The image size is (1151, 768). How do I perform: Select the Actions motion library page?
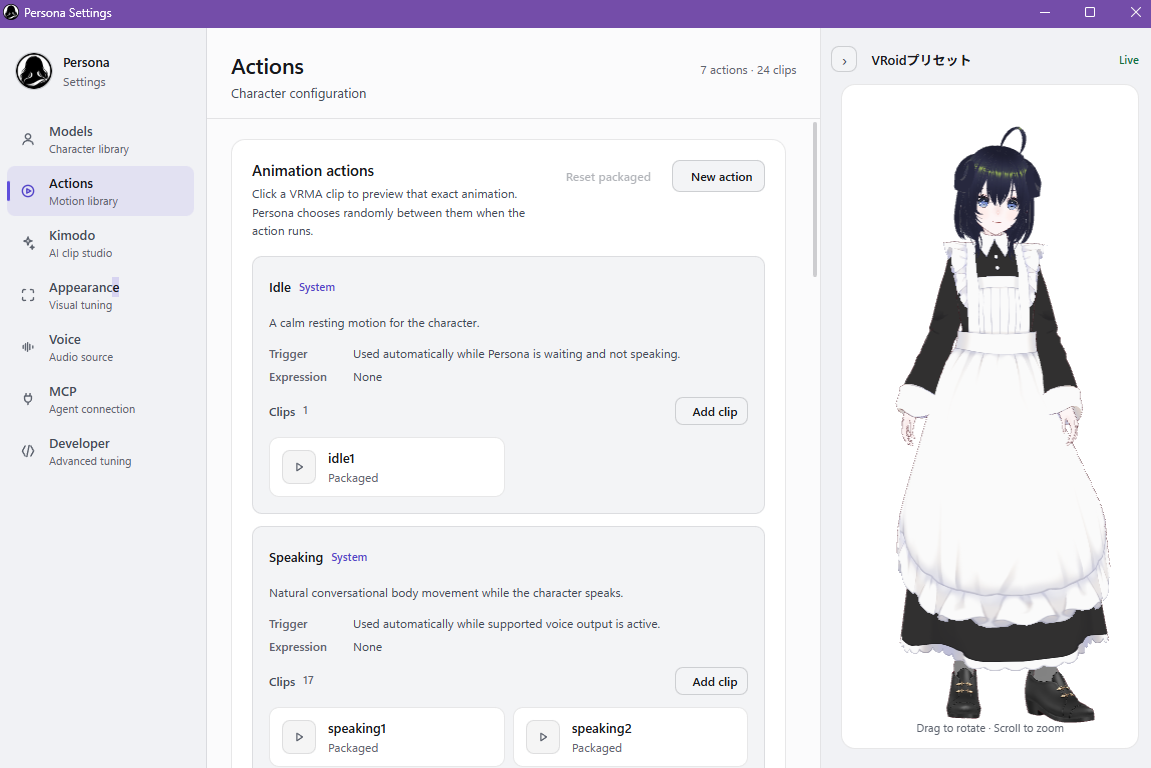(x=101, y=191)
